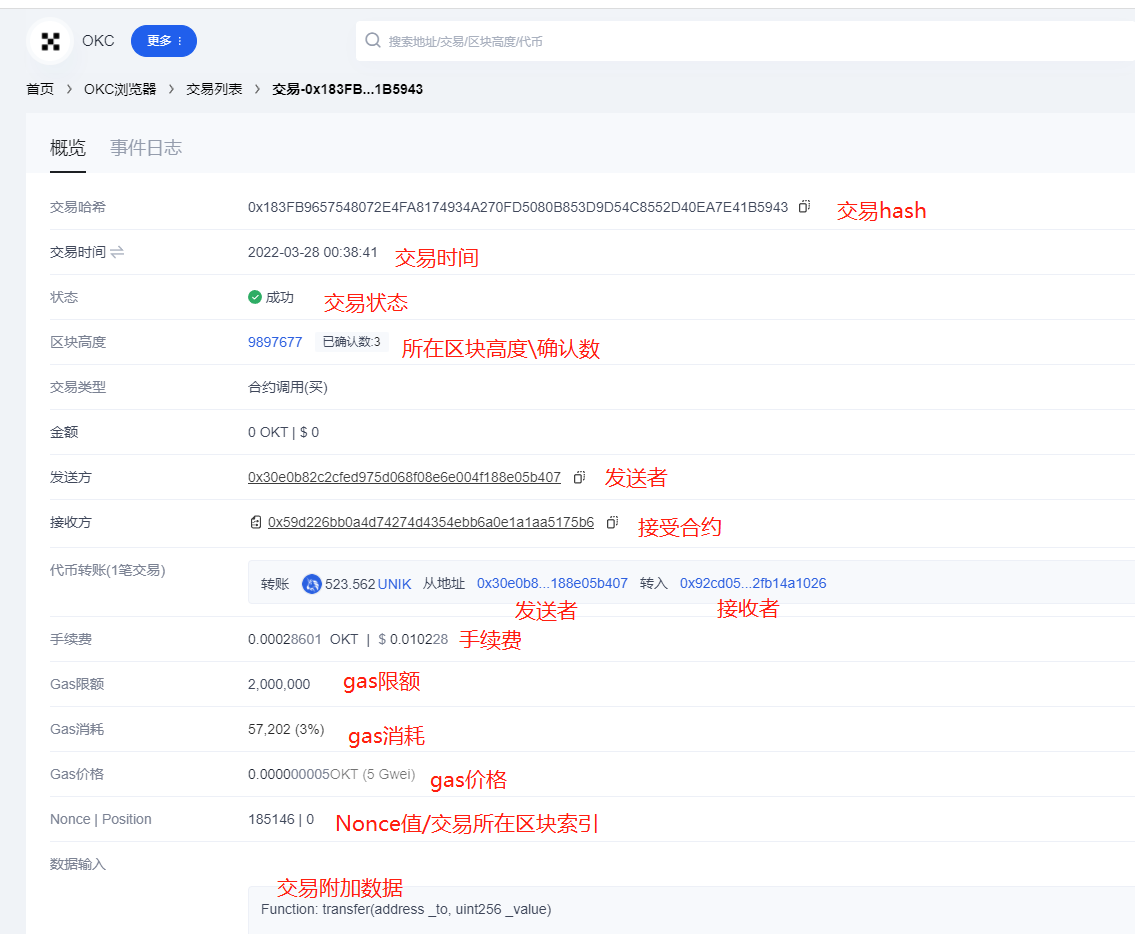Switch to the 事件日志 tab
This screenshot has height=934, width=1135.
[145, 147]
